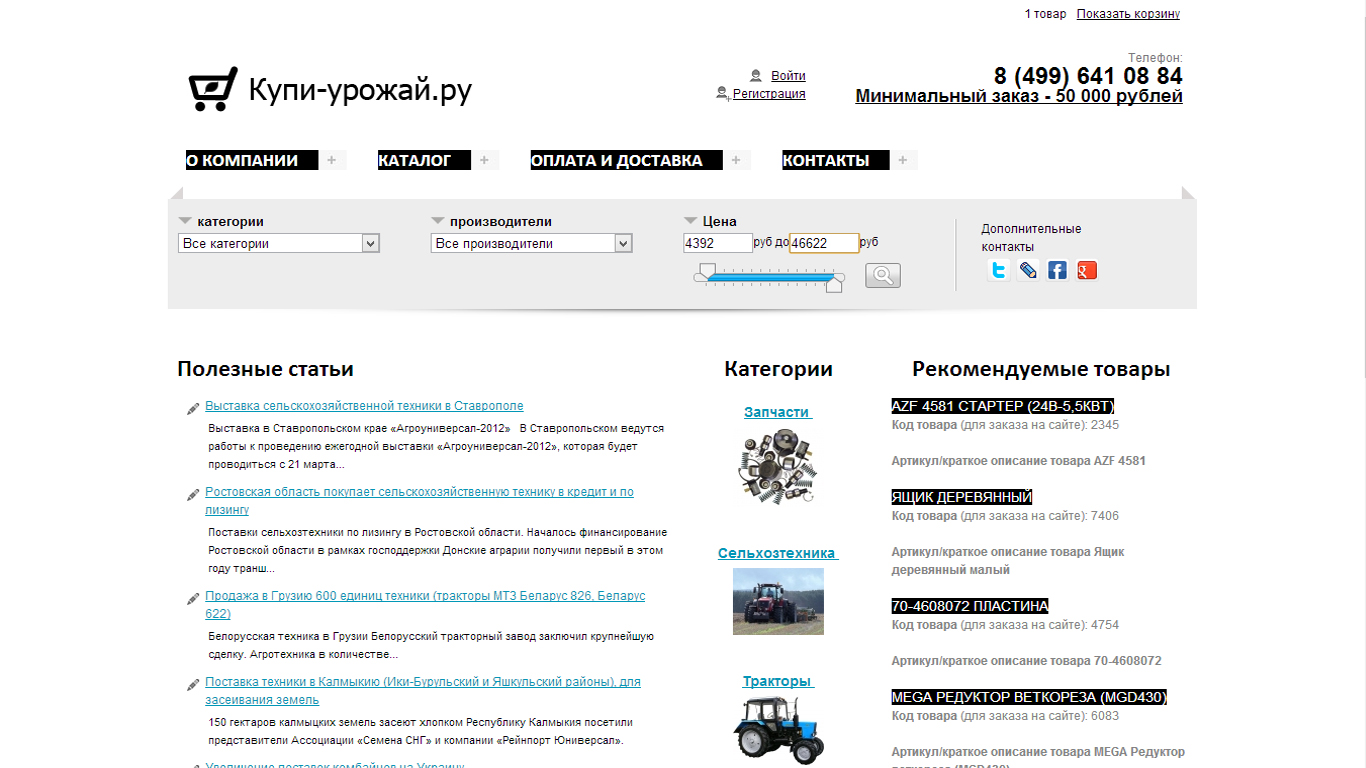
Task: Open product 70-4608072 ПЛАСТИНА
Action: [x=970, y=606]
